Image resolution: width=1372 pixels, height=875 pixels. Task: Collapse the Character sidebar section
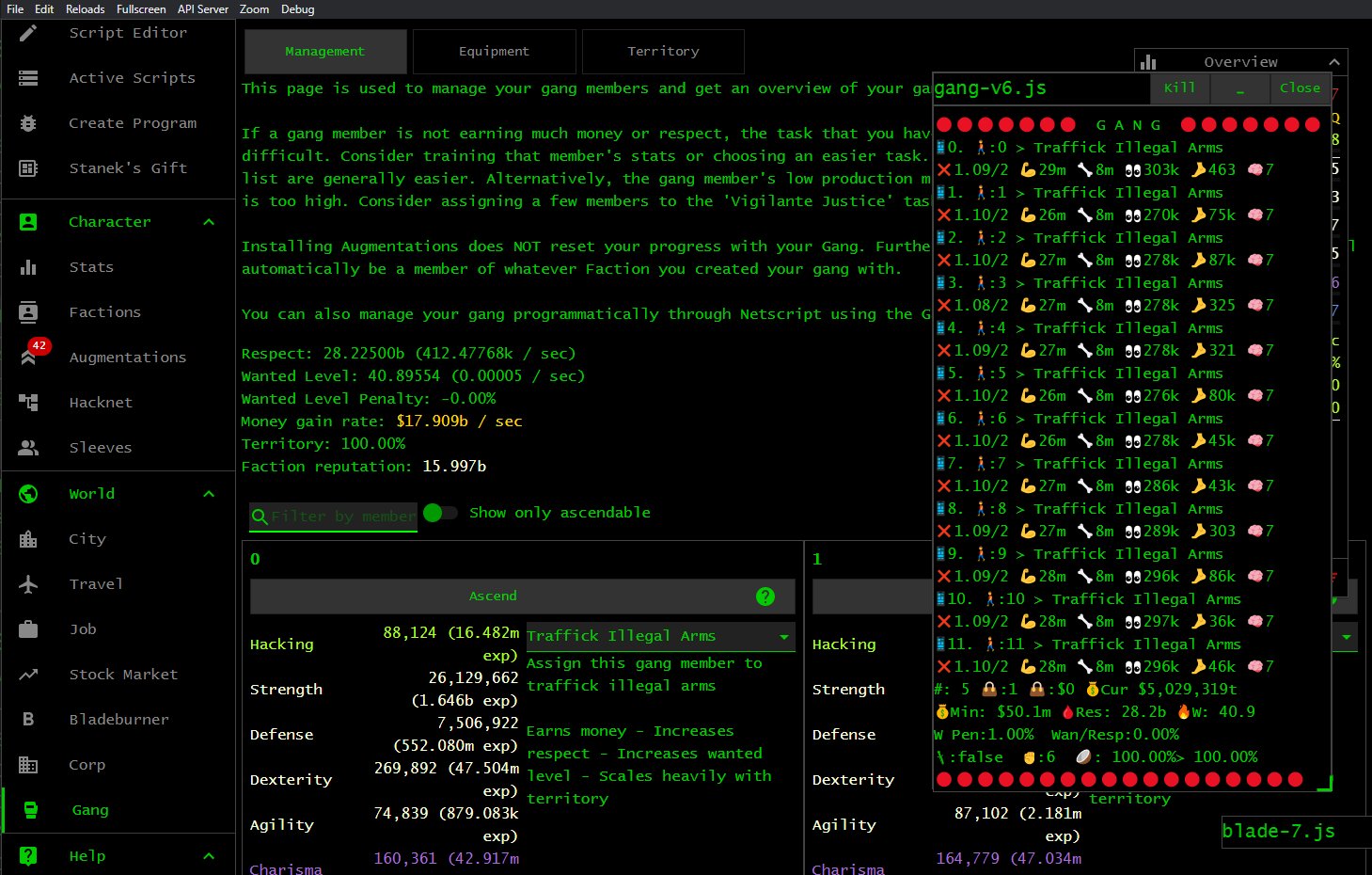coord(209,222)
